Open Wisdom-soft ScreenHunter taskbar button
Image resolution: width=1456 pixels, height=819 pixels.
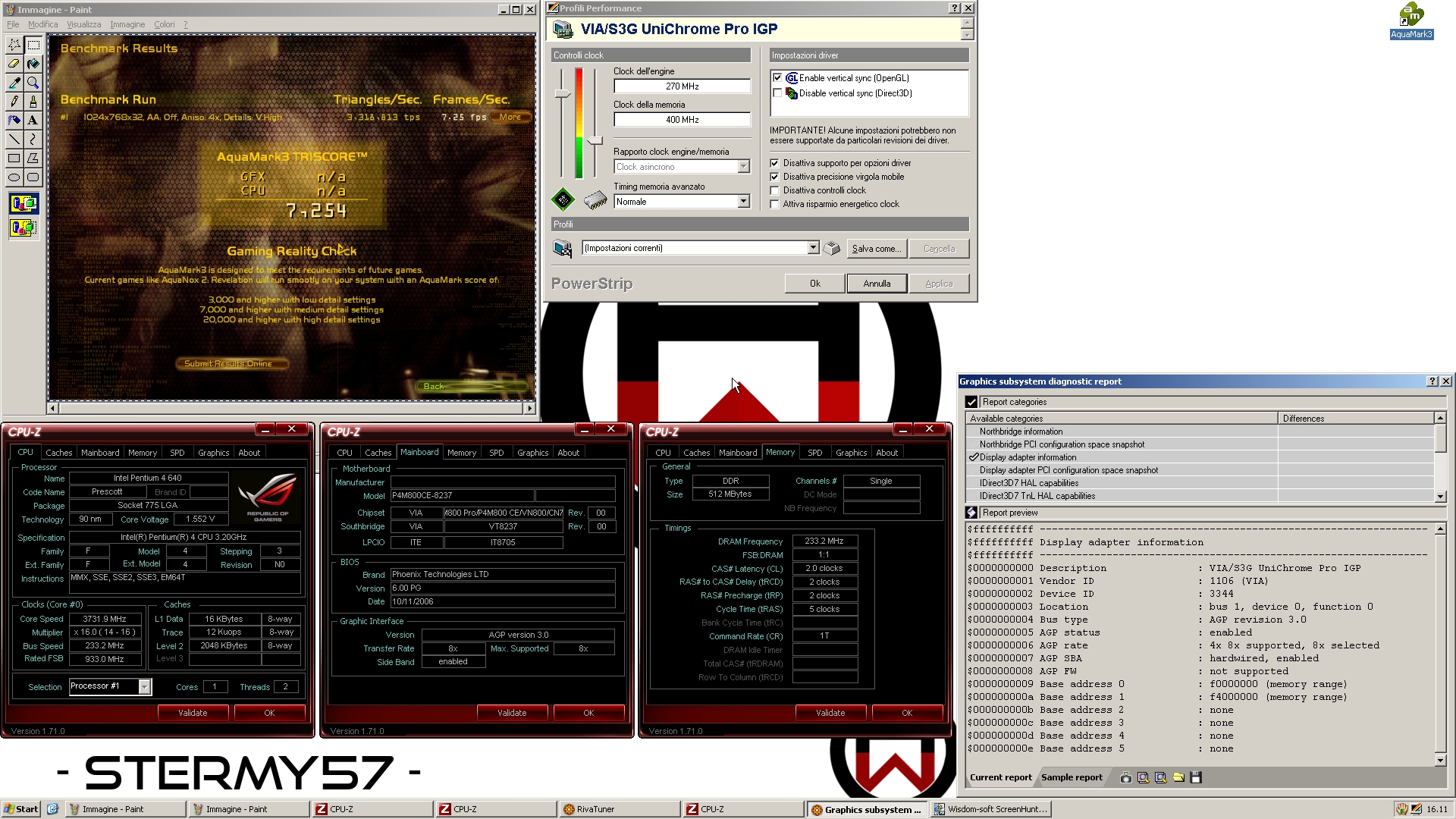[990, 809]
